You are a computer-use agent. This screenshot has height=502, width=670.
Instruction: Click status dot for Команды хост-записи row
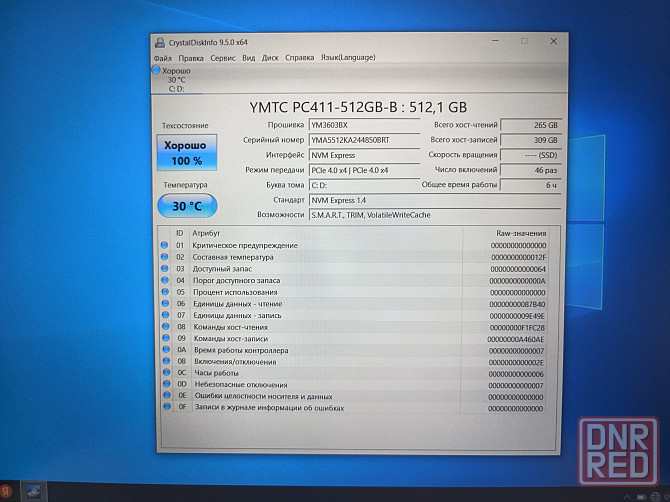click(166, 338)
